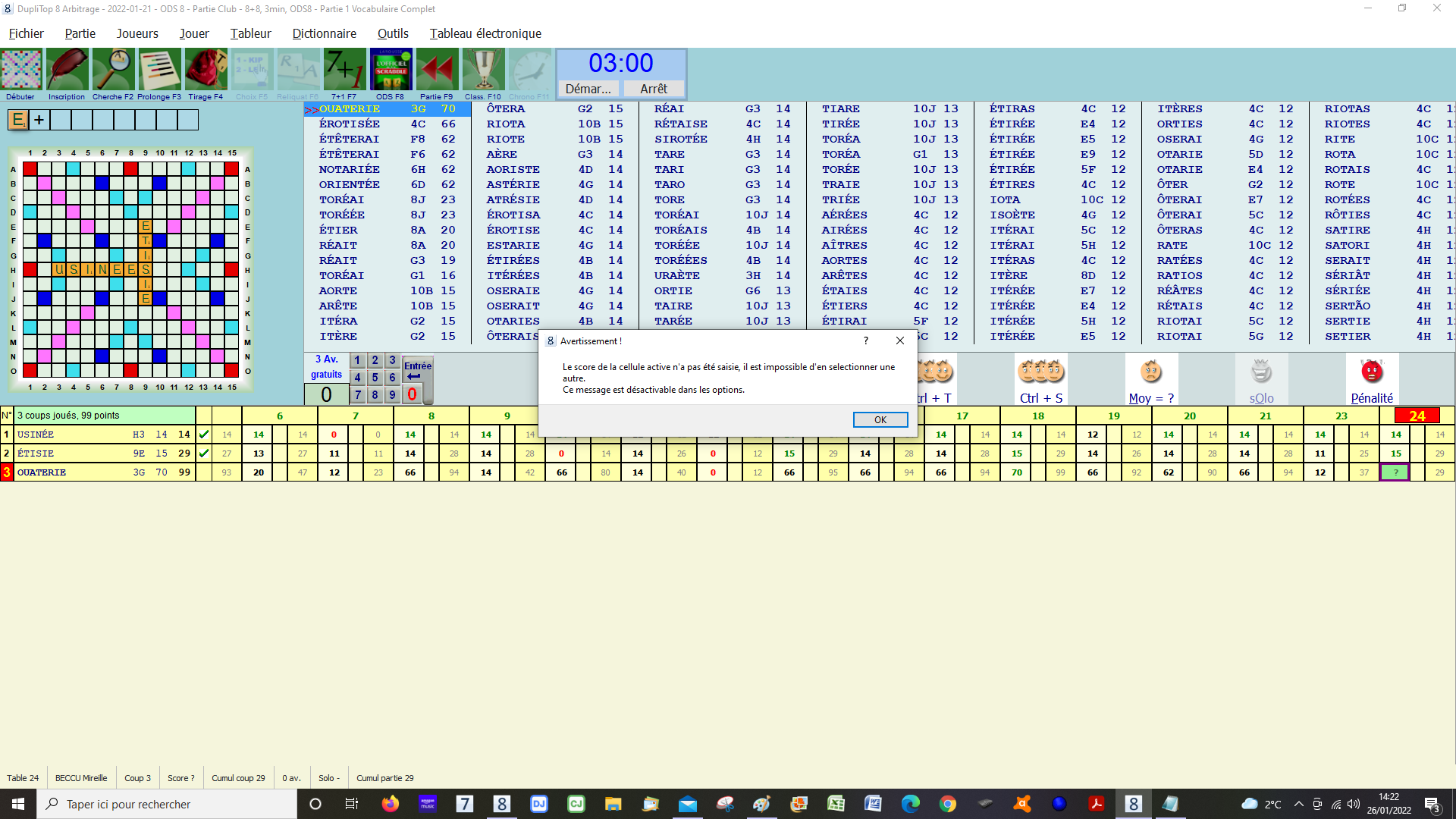Click Windows search box in taskbar
Screen dimensions: 1456x819
tap(167, 804)
